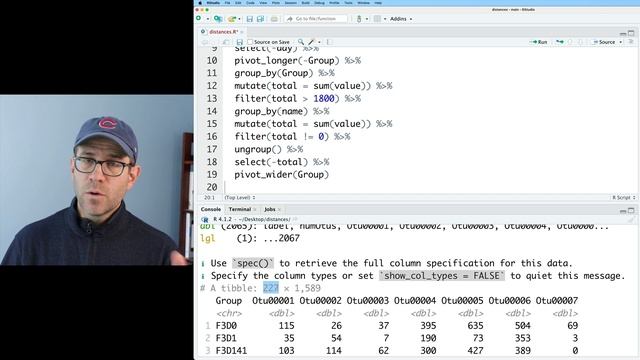The width and height of the screenshot is (640, 360).
Task: Open the New File dropdown arrow
Action: tap(207, 19)
